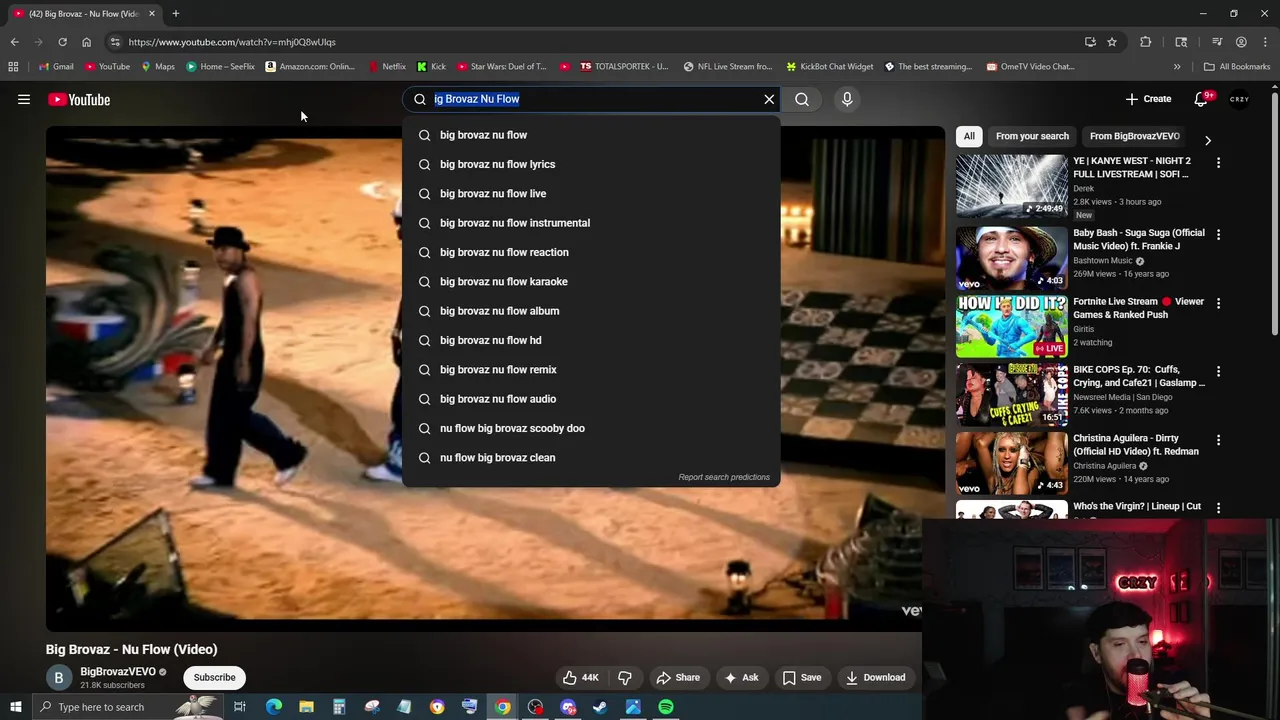Open the BigBrovazVEVO channel name link
1280x720 pixels.
coord(118,672)
